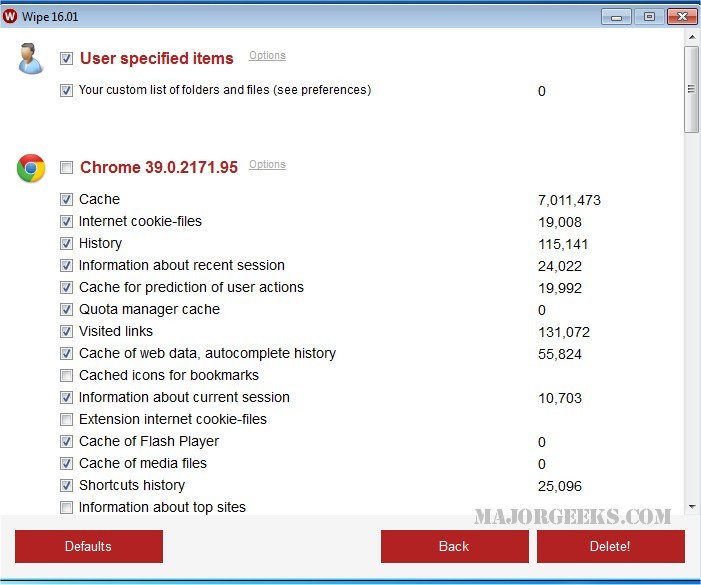The height and width of the screenshot is (585, 701).
Task: Click the scrollbar down arrow
Action: (x=691, y=507)
